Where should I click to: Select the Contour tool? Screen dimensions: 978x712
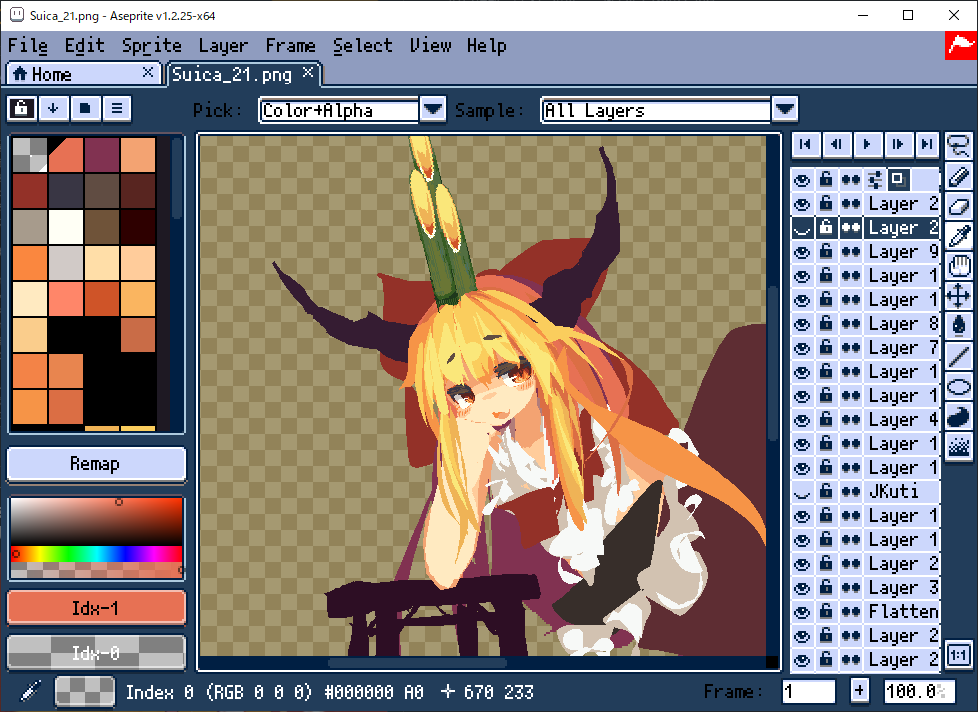959,416
